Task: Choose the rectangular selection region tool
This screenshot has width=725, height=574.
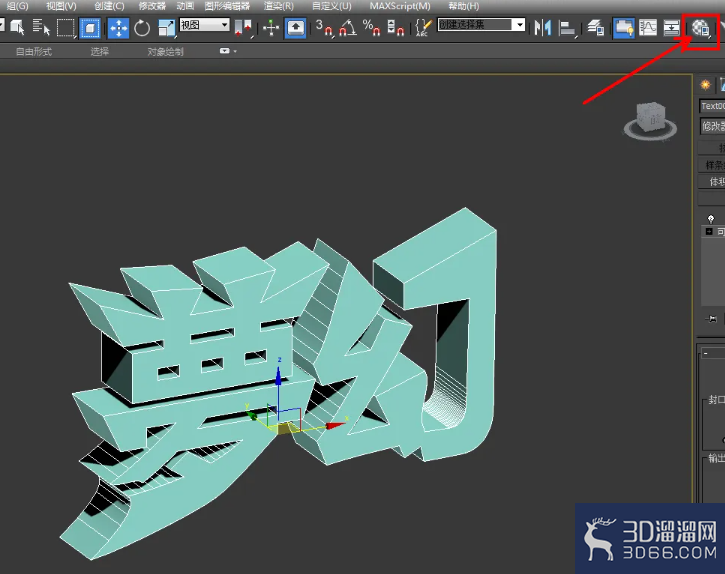Action: [x=66, y=28]
